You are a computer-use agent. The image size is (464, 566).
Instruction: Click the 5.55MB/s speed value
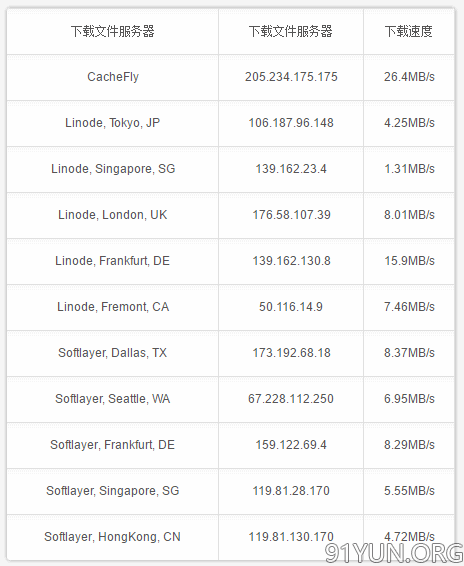pos(409,491)
